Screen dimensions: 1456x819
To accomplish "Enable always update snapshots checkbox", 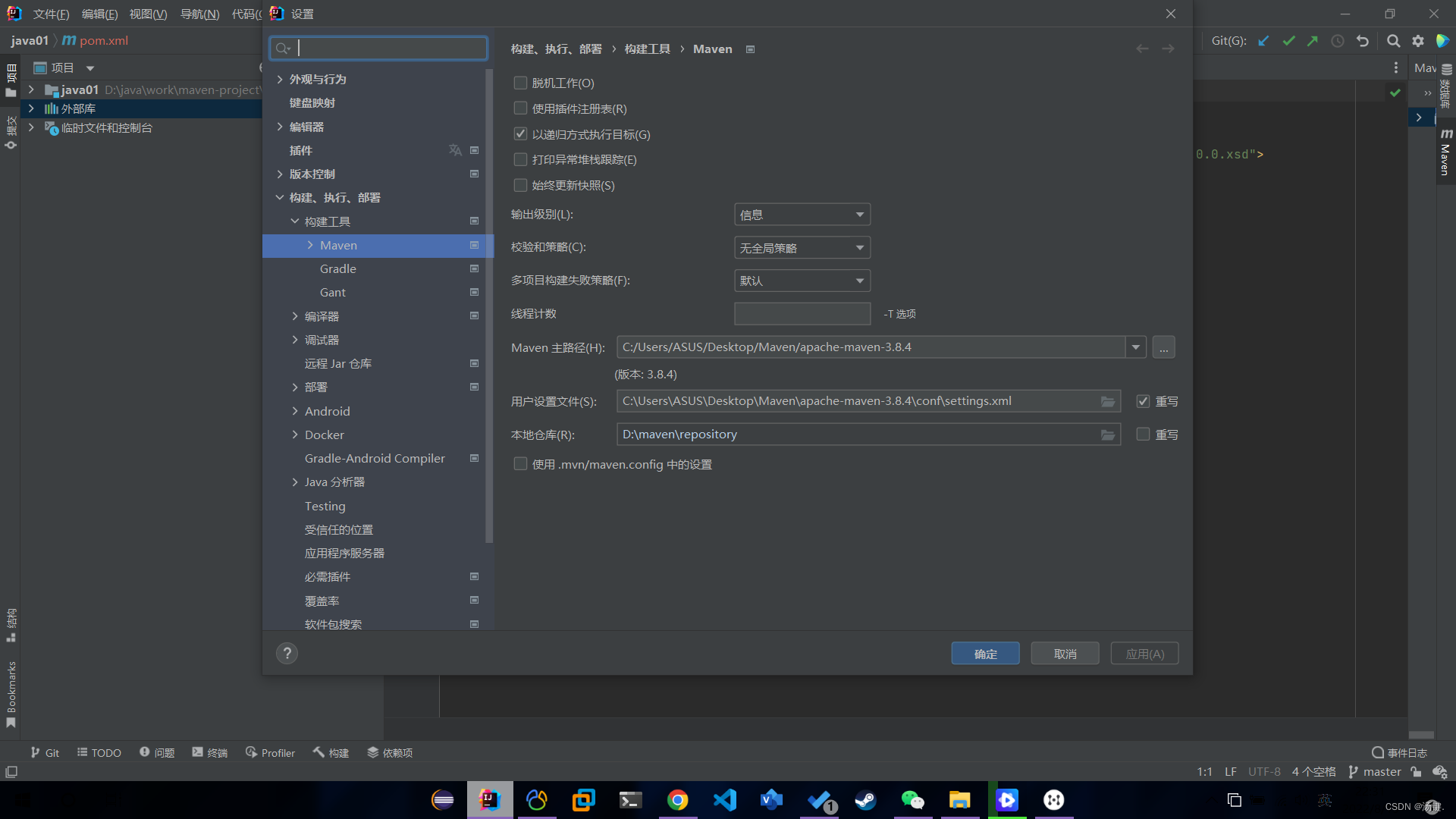I will (520, 185).
